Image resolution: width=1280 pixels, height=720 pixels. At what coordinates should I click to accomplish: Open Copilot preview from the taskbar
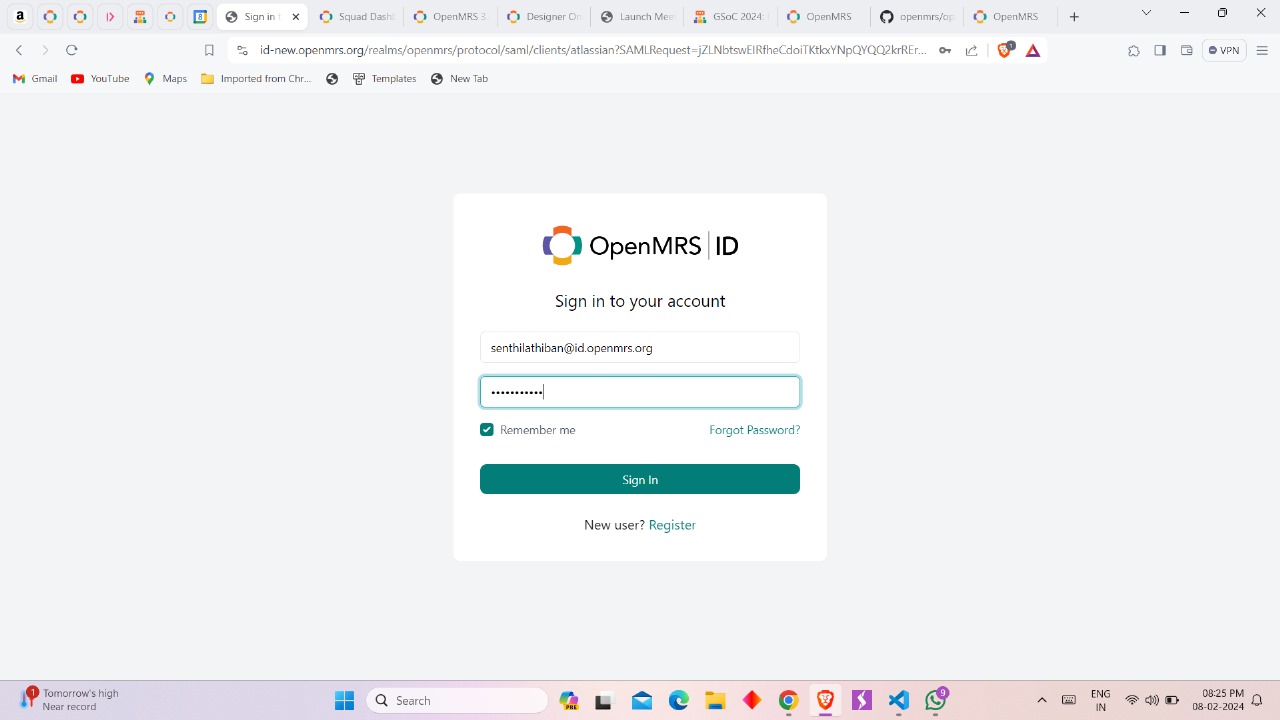point(569,701)
